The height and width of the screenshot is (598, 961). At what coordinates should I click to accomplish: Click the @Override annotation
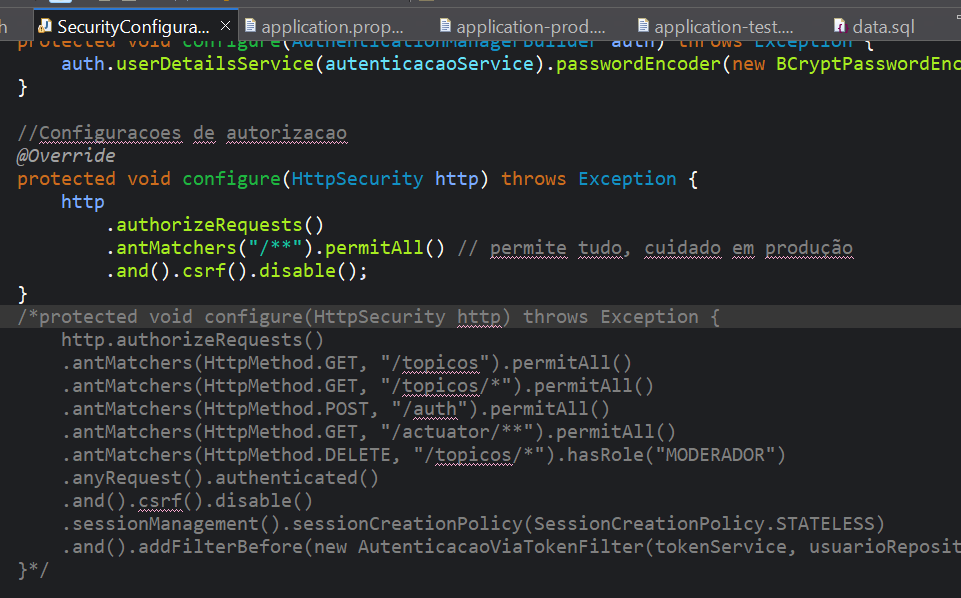click(x=66, y=156)
